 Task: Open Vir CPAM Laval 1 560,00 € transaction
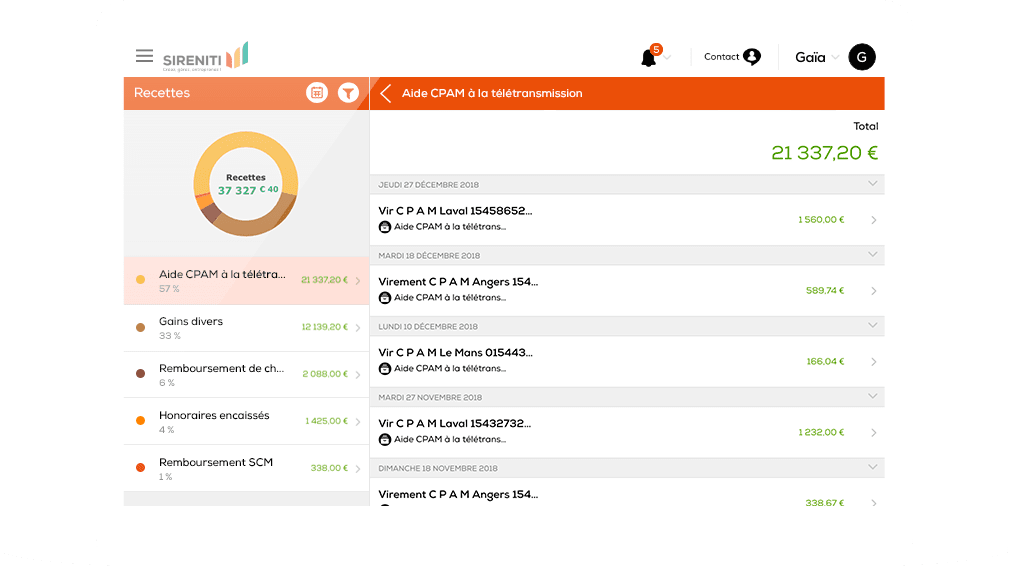pyautogui.click(x=627, y=219)
